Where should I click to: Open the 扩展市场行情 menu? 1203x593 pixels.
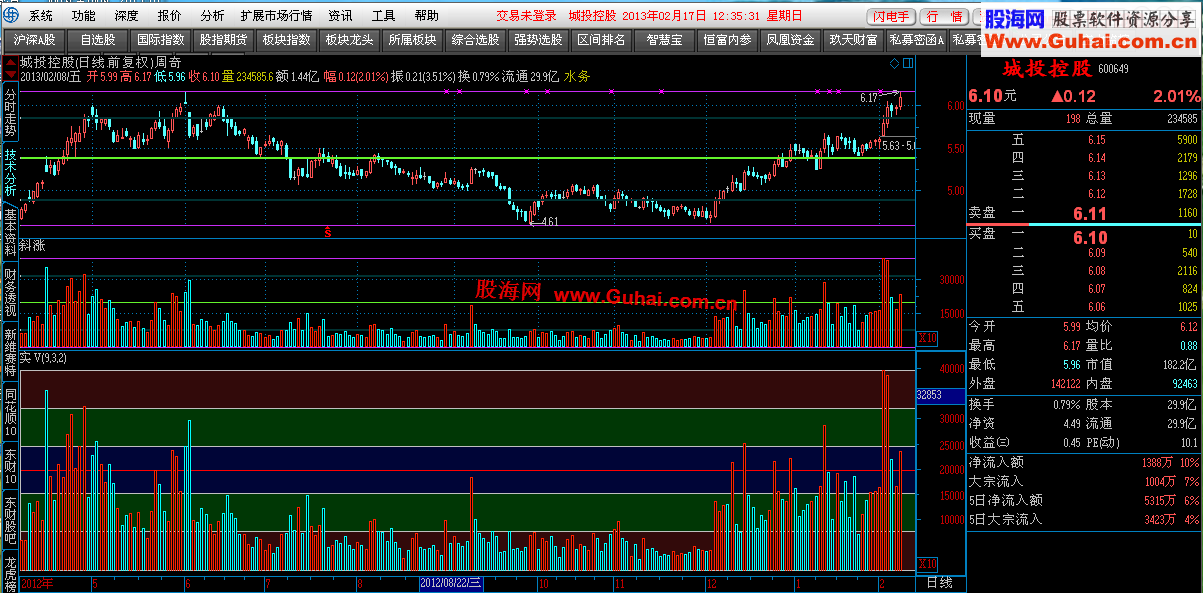(x=277, y=16)
